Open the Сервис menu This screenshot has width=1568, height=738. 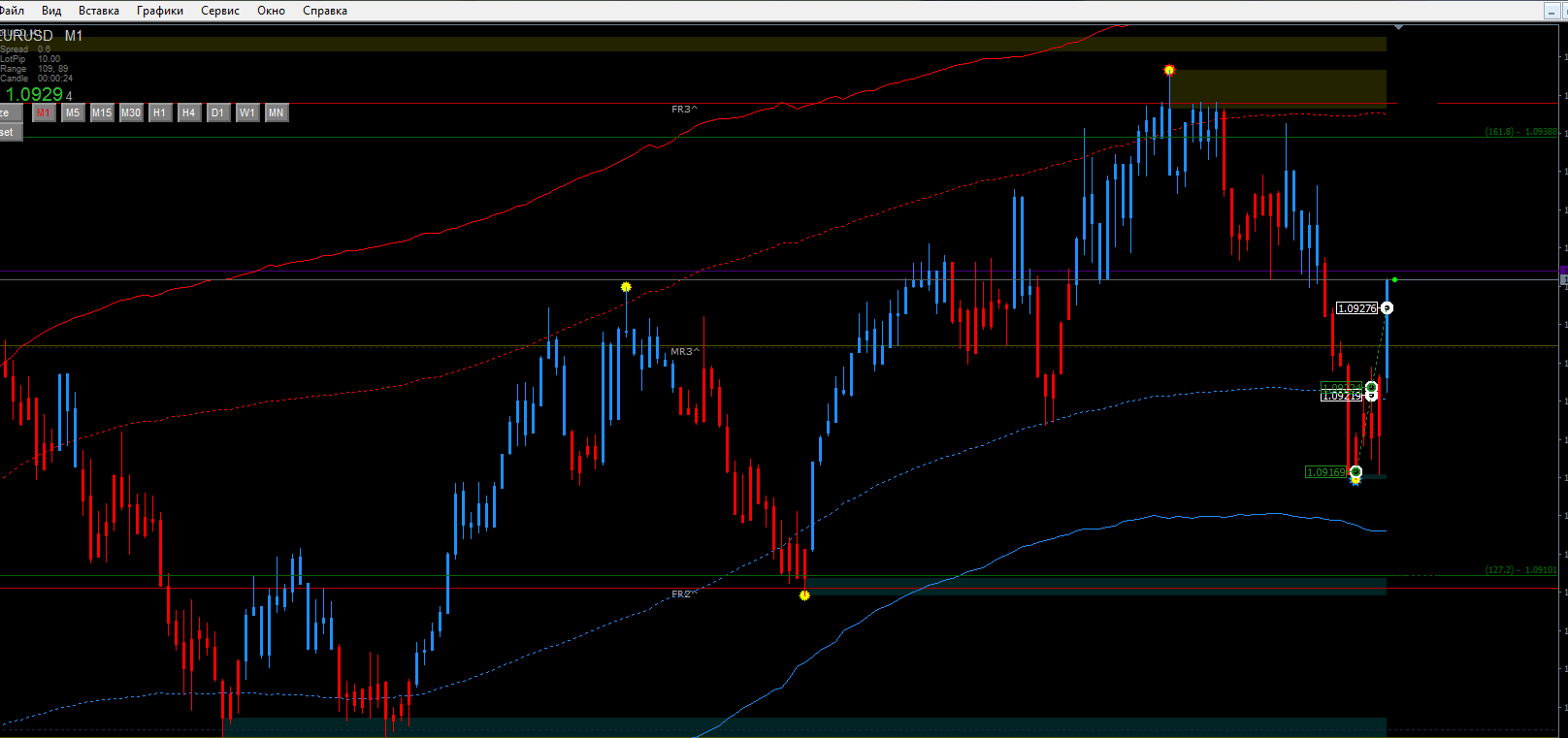[x=220, y=11]
